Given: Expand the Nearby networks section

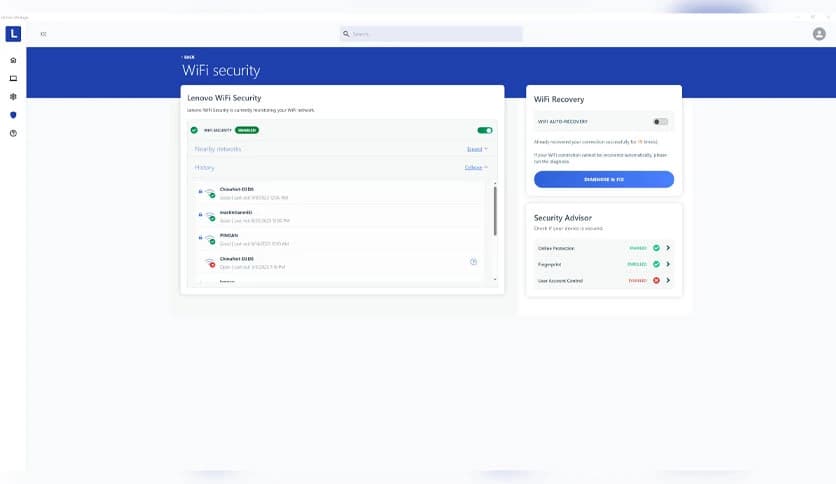Looking at the screenshot, I should (x=477, y=149).
